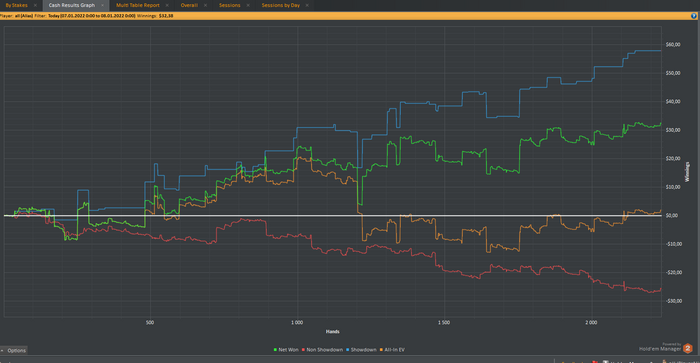Open the help icon in the filter bar
The height and width of the screenshot is (363, 700).
click(x=694, y=16)
